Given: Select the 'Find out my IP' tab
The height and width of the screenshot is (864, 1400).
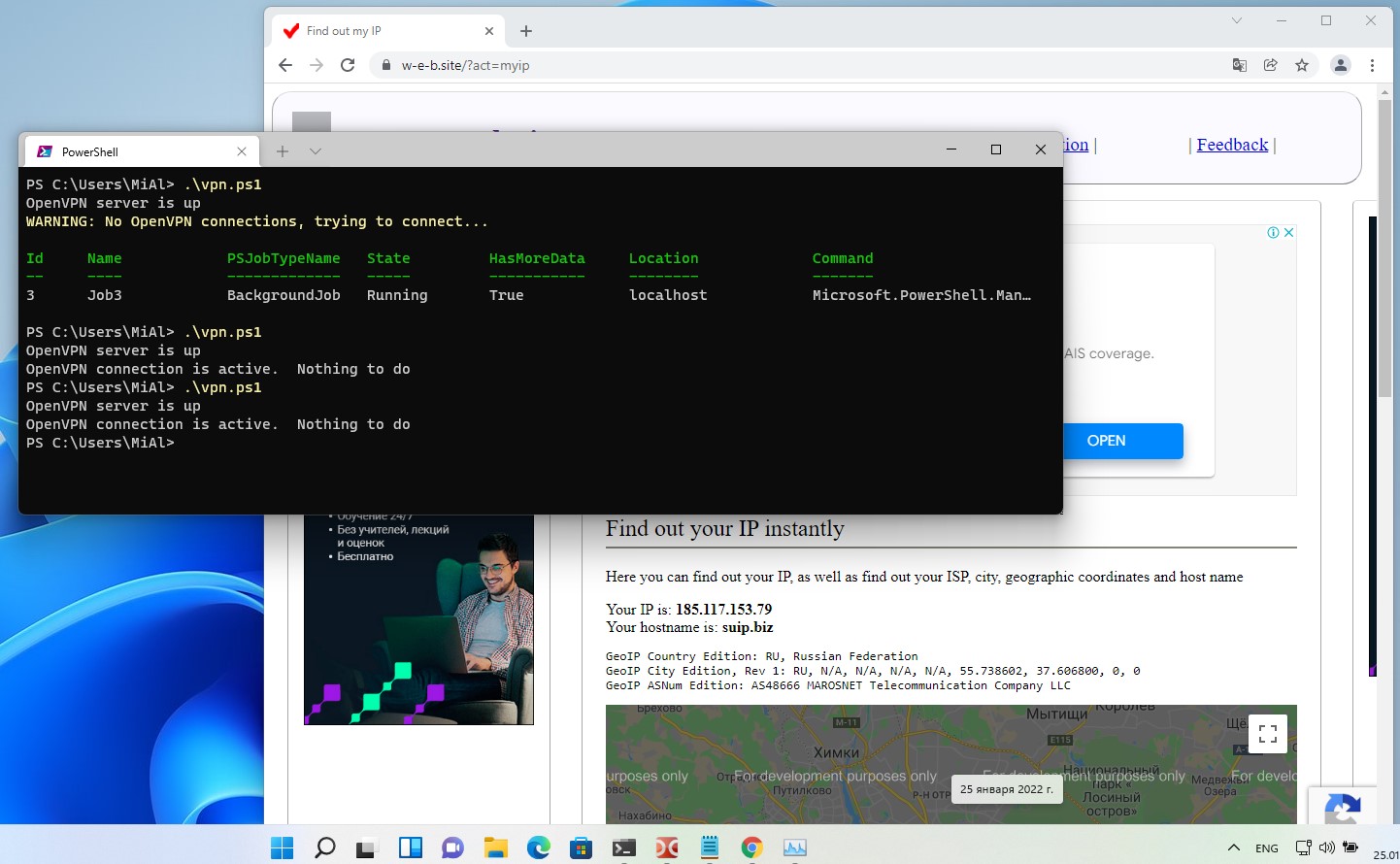Looking at the screenshot, I should click(x=388, y=31).
